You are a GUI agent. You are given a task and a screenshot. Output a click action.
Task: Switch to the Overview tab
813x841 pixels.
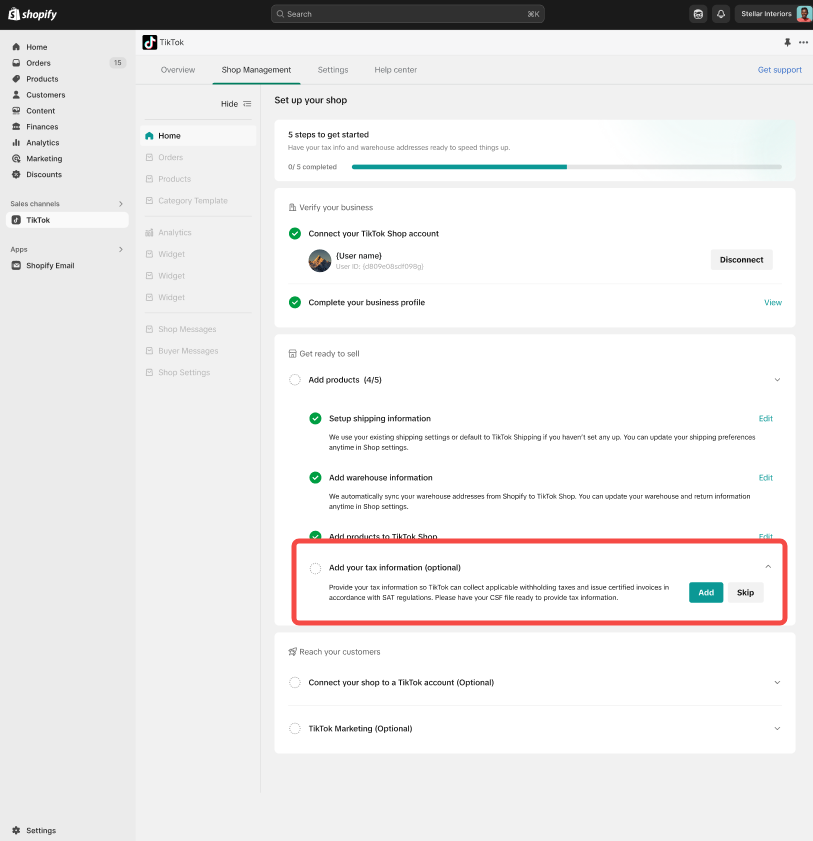pos(178,70)
